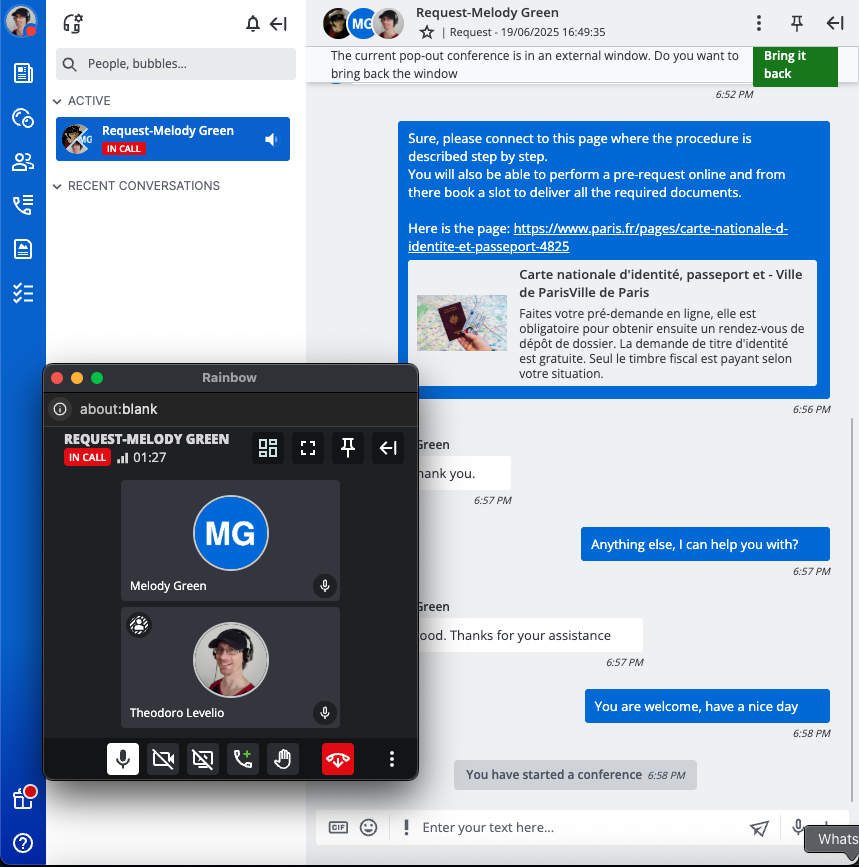This screenshot has width=859, height=867.
Task: Open conversation header three-dot menu
Action: coord(759,23)
